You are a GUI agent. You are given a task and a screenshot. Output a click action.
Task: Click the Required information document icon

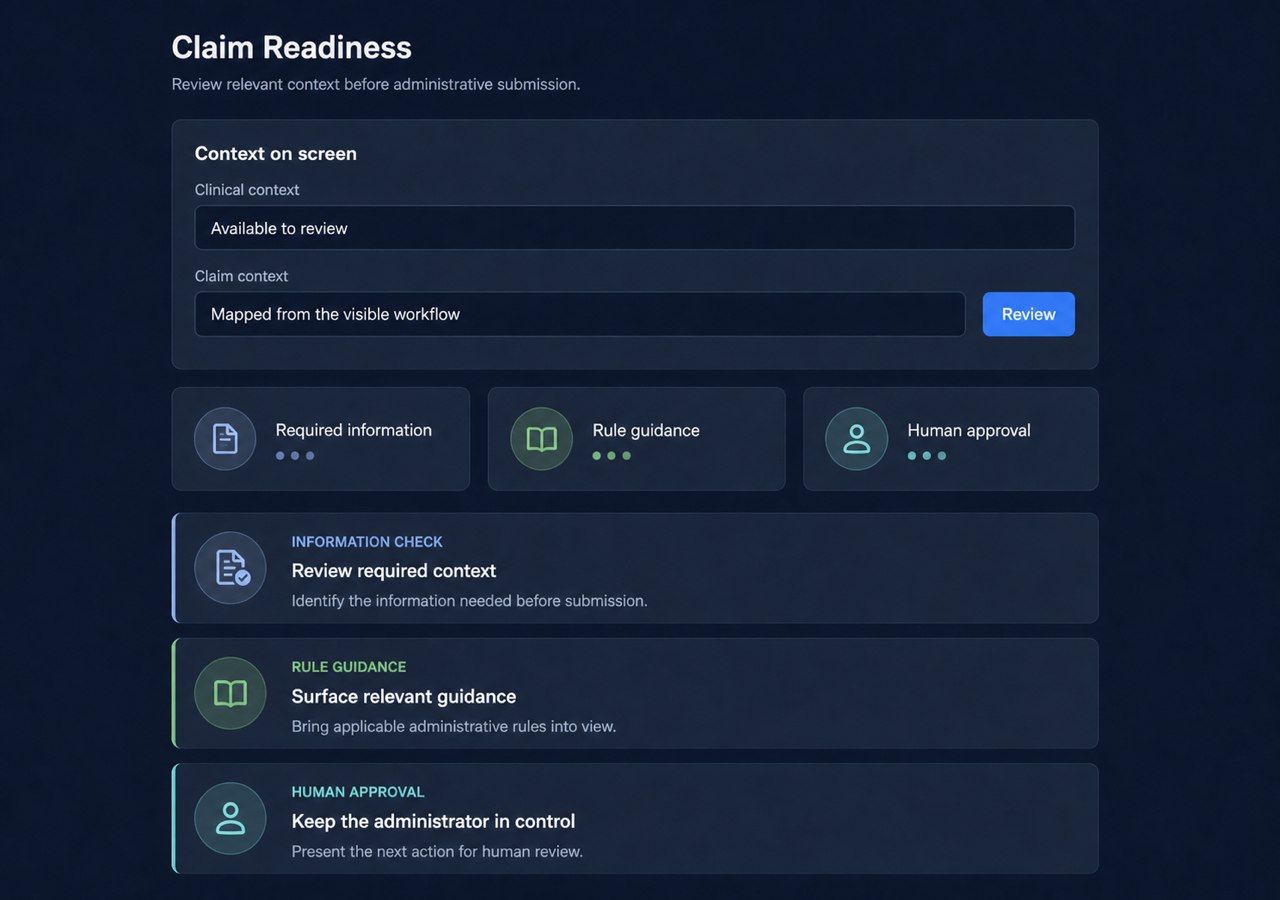tap(225, 439)
